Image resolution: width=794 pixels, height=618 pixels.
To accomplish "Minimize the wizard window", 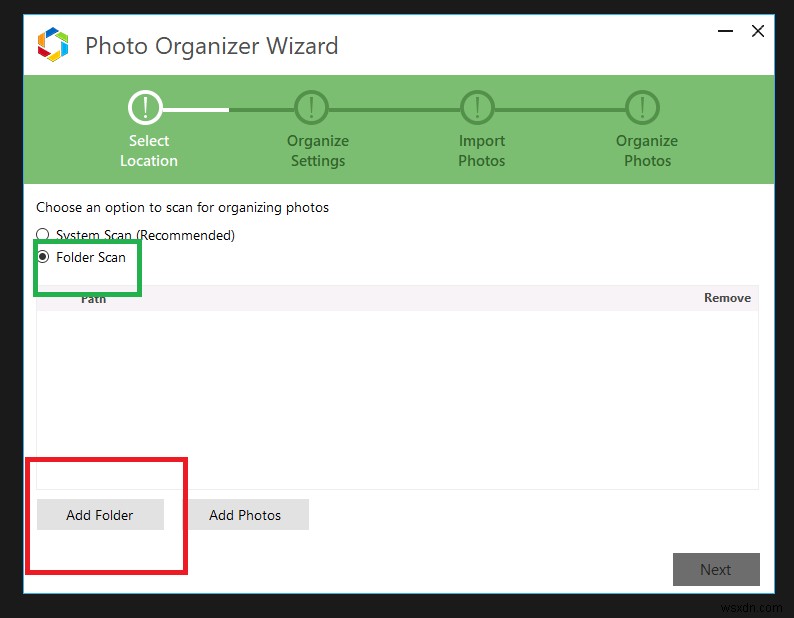I will 725,31.
